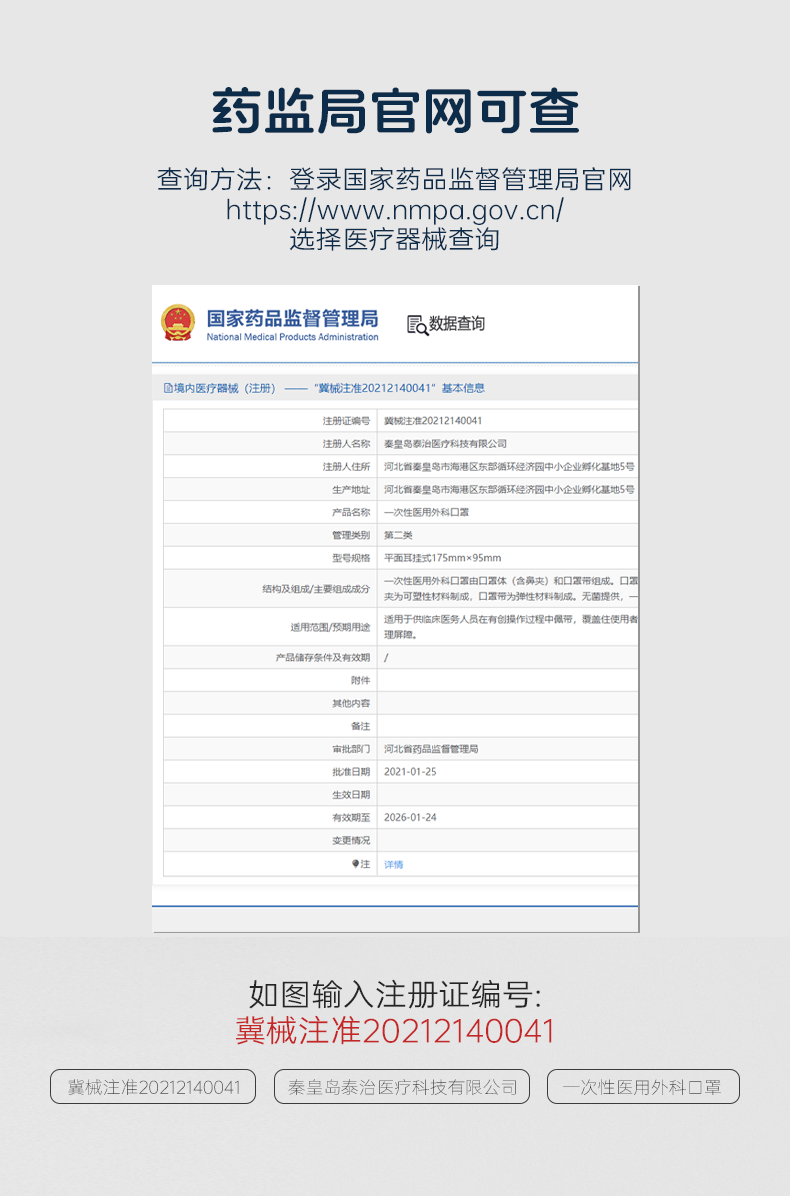This screenshot has width=790, height=1196.
Task: Click the 冀械注准20212140041 rounded tag at bottom
Action: 153,1087
